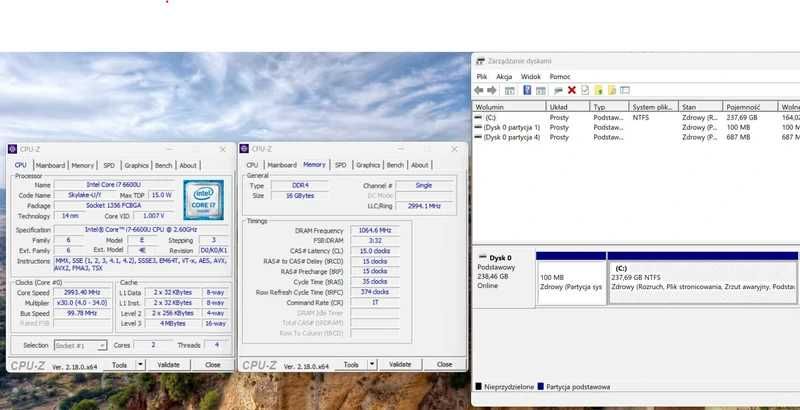This screenshot has height=410, width=800.
Task: Click the Back arrow in Disk Management toolbar
Action: [x=479, y=90]
